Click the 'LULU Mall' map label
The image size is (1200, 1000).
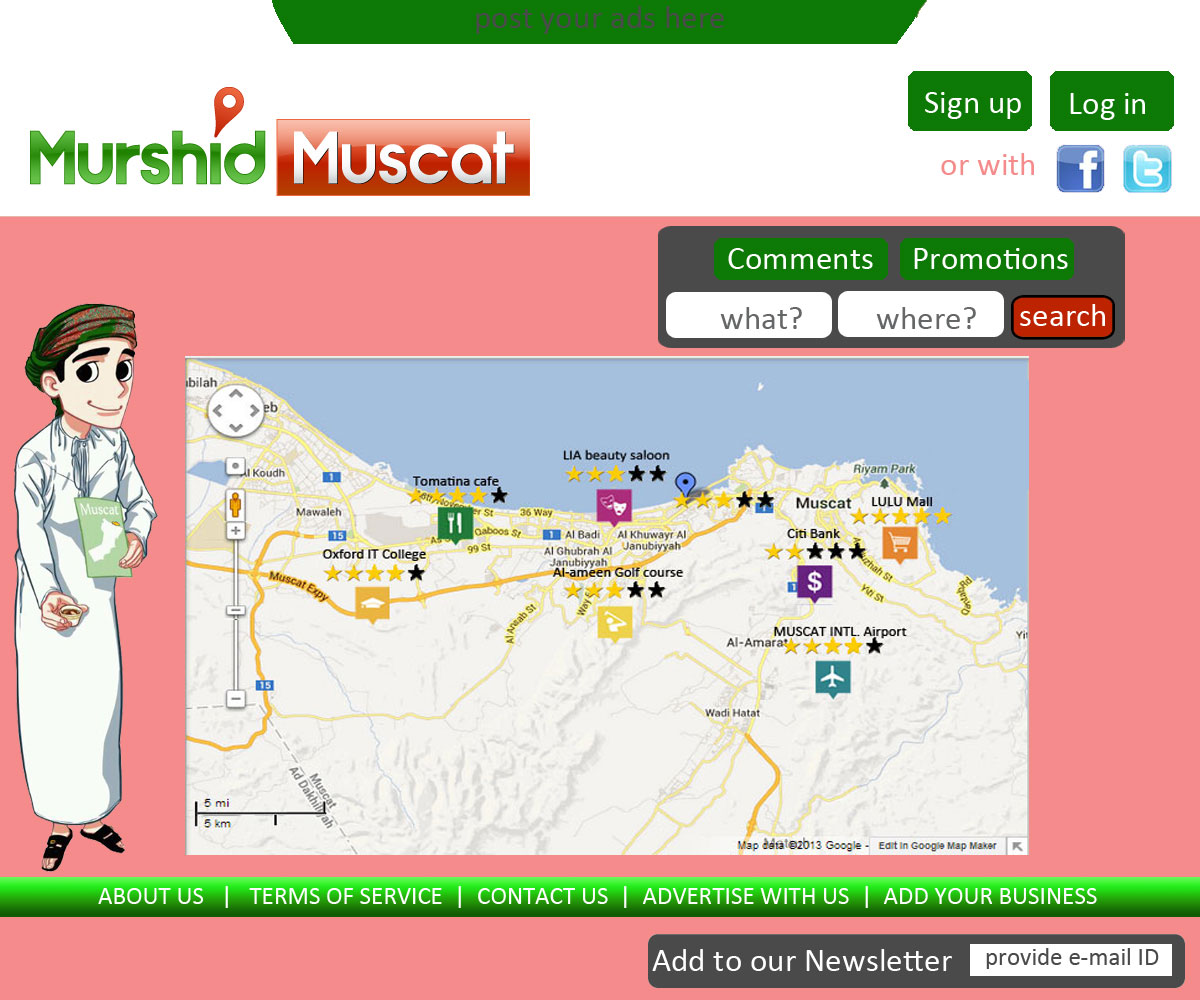[x=902, y=501]
